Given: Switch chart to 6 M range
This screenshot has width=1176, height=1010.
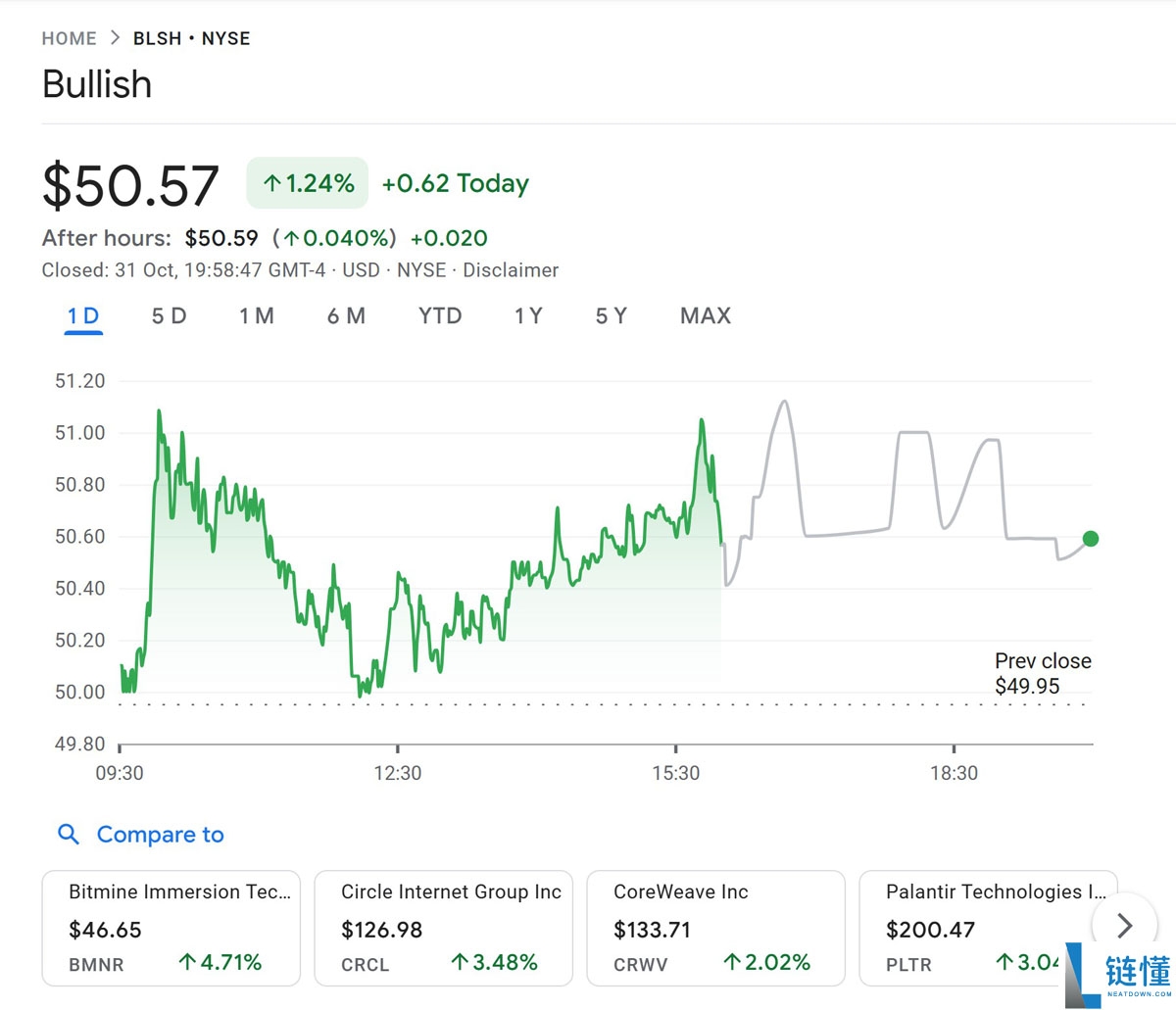Looking at the screenshot, I should pyautogui.click(x=346, y=316).
